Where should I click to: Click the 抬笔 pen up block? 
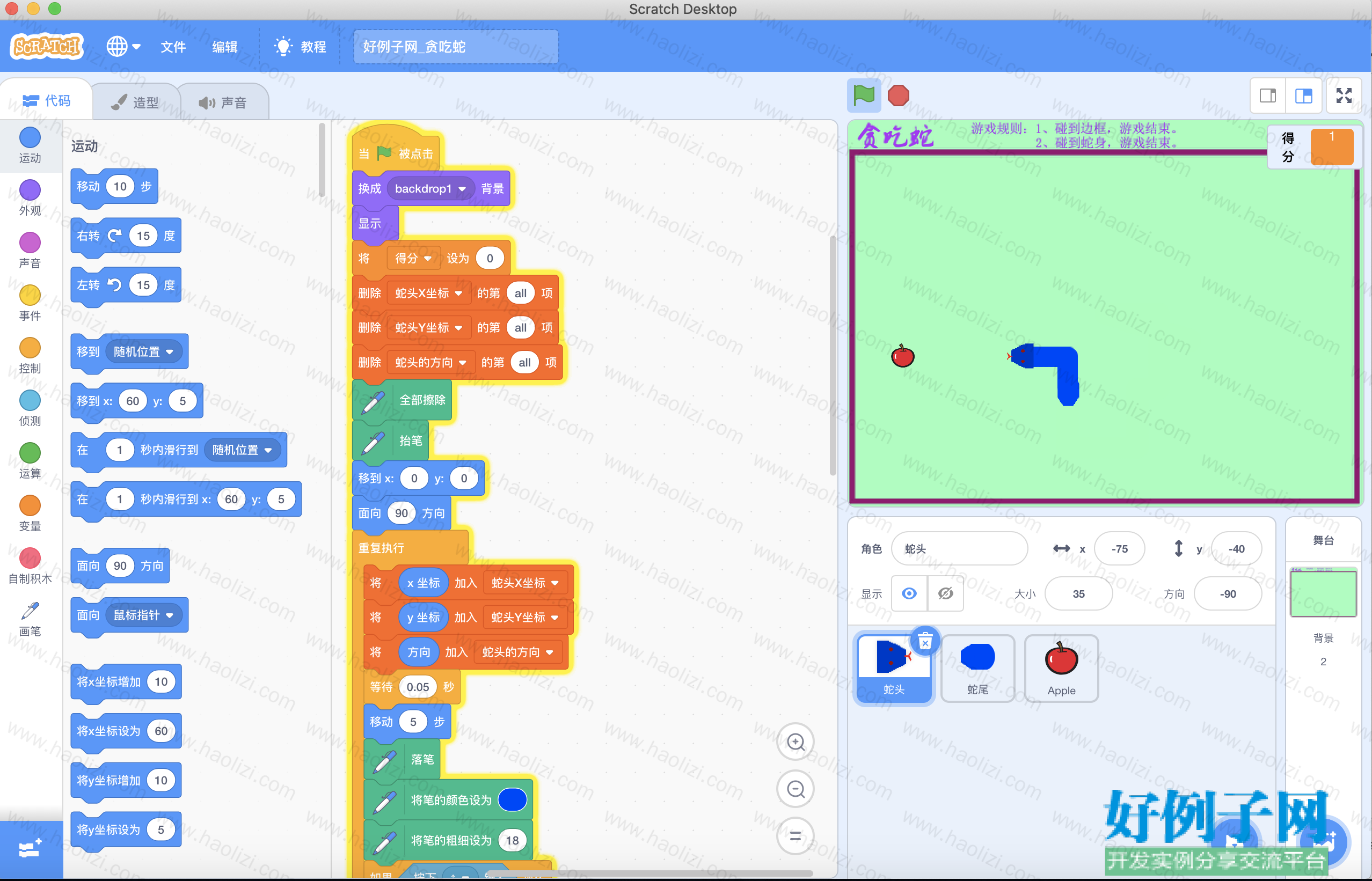tap(391, 440)
